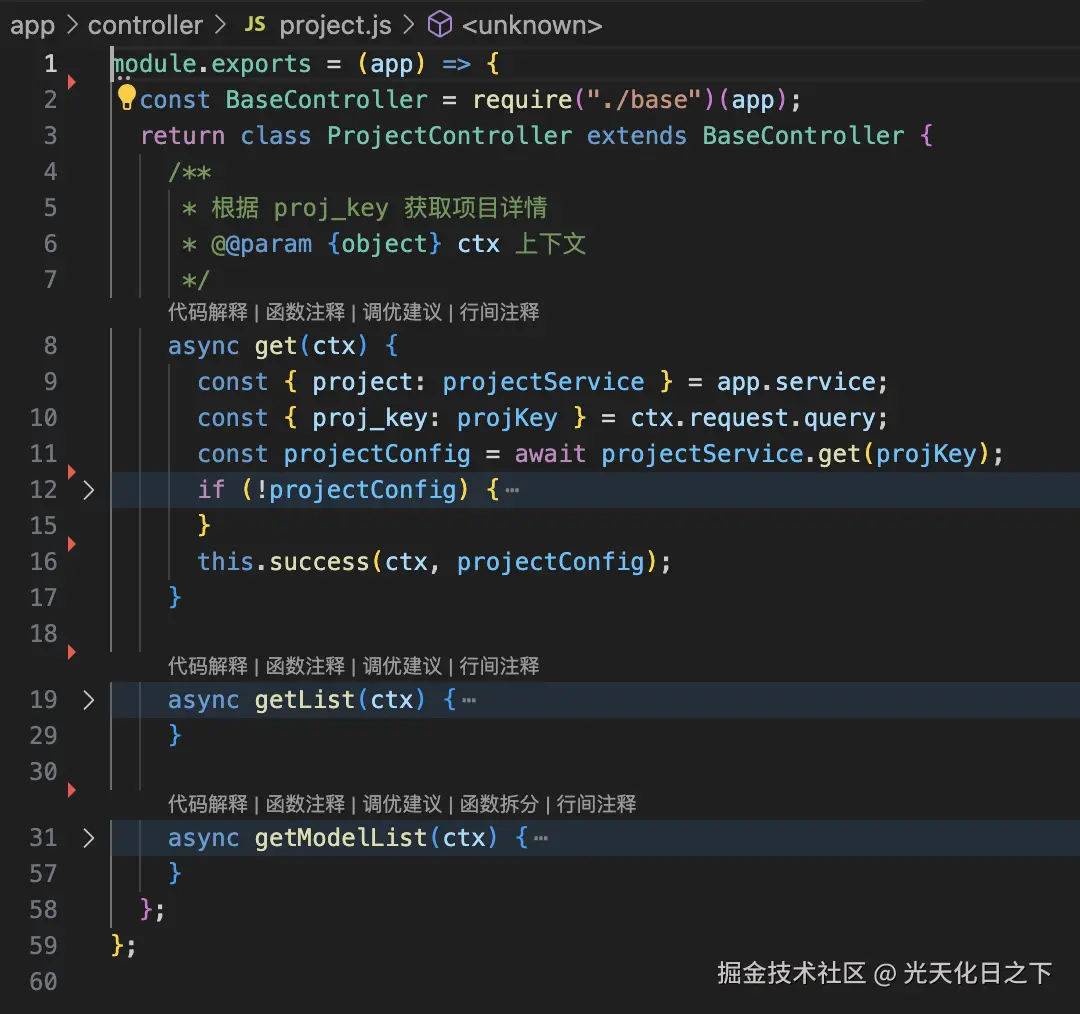Click the JS file icon in breadcrumb
This screenshot has width=1080, height=1014.
255,25
